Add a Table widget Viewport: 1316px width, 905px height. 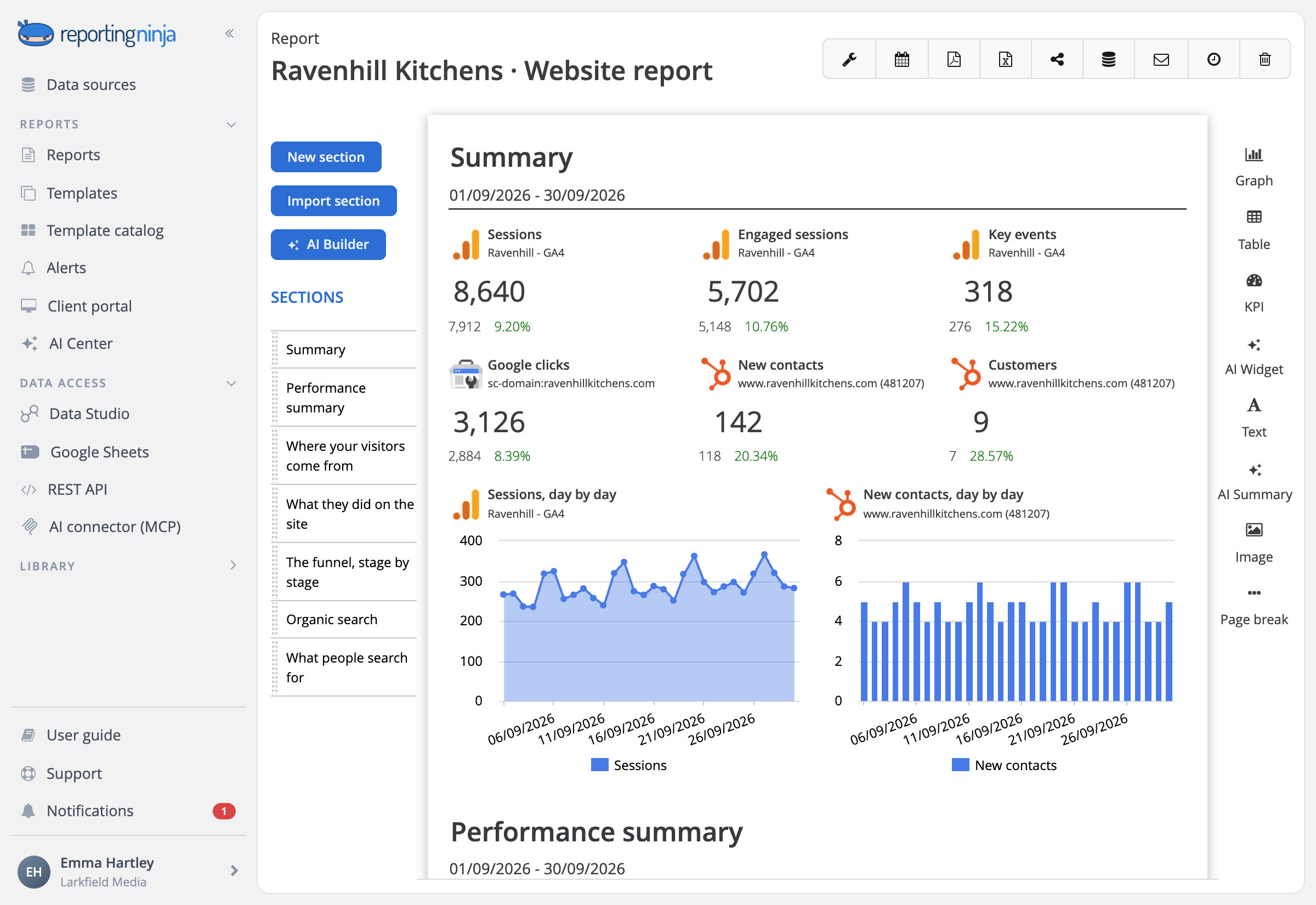click(1253, 230)
